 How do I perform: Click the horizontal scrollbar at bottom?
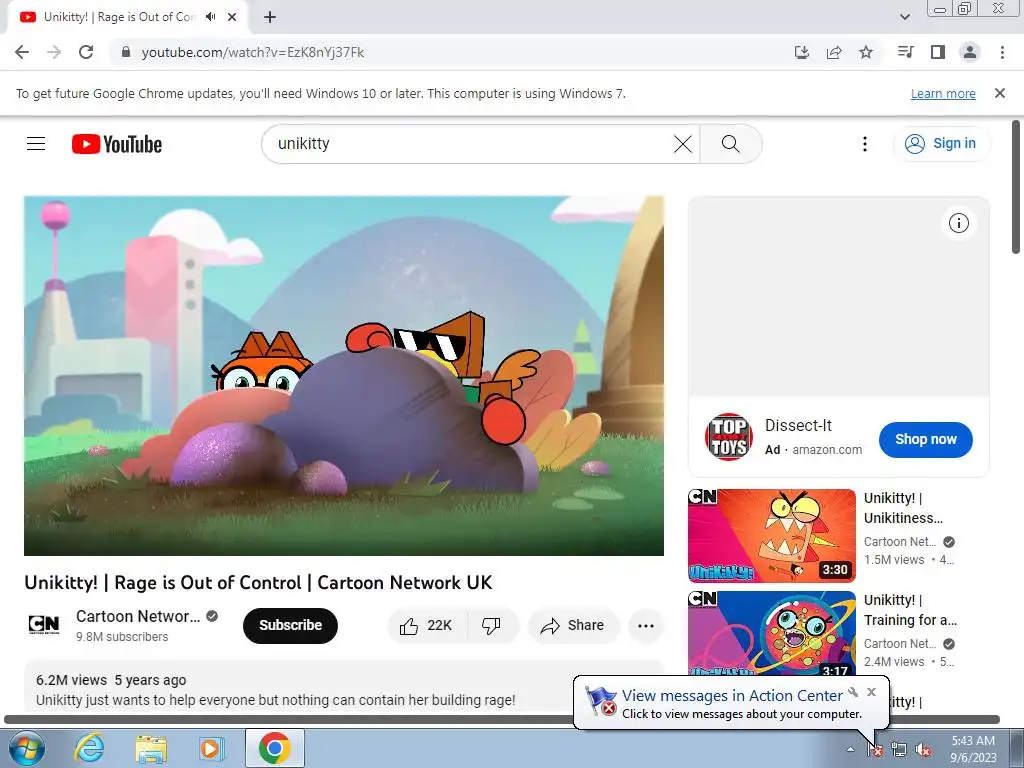click(502, 719)
